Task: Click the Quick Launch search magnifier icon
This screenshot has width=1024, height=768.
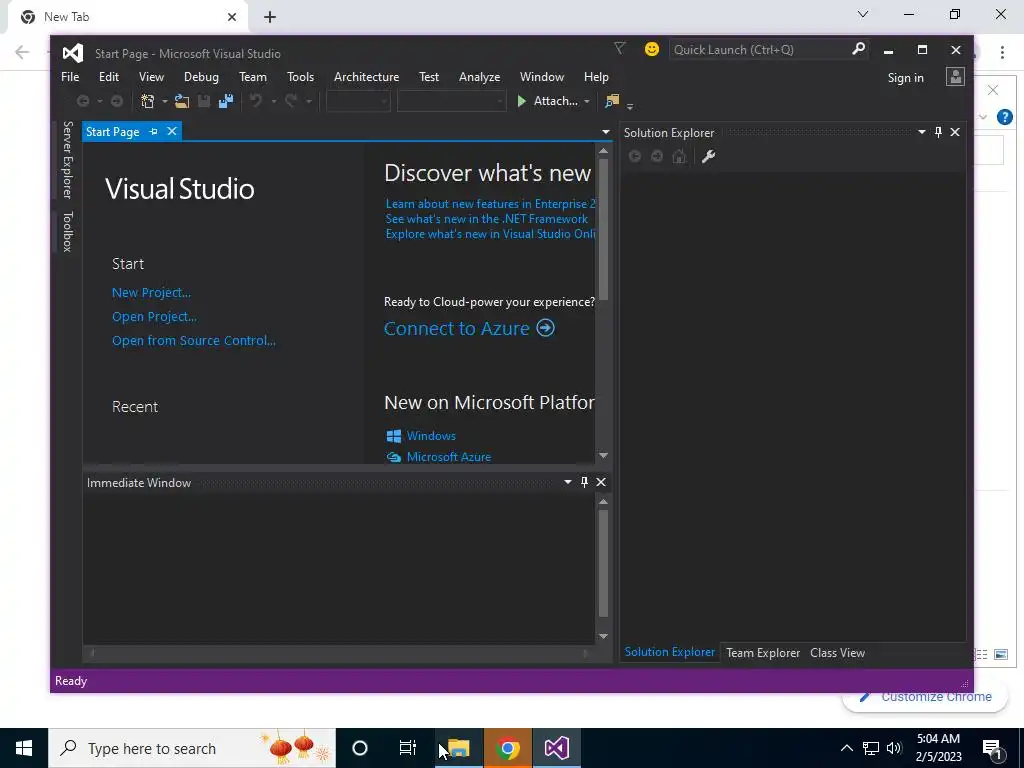Action: click(858, 49)
